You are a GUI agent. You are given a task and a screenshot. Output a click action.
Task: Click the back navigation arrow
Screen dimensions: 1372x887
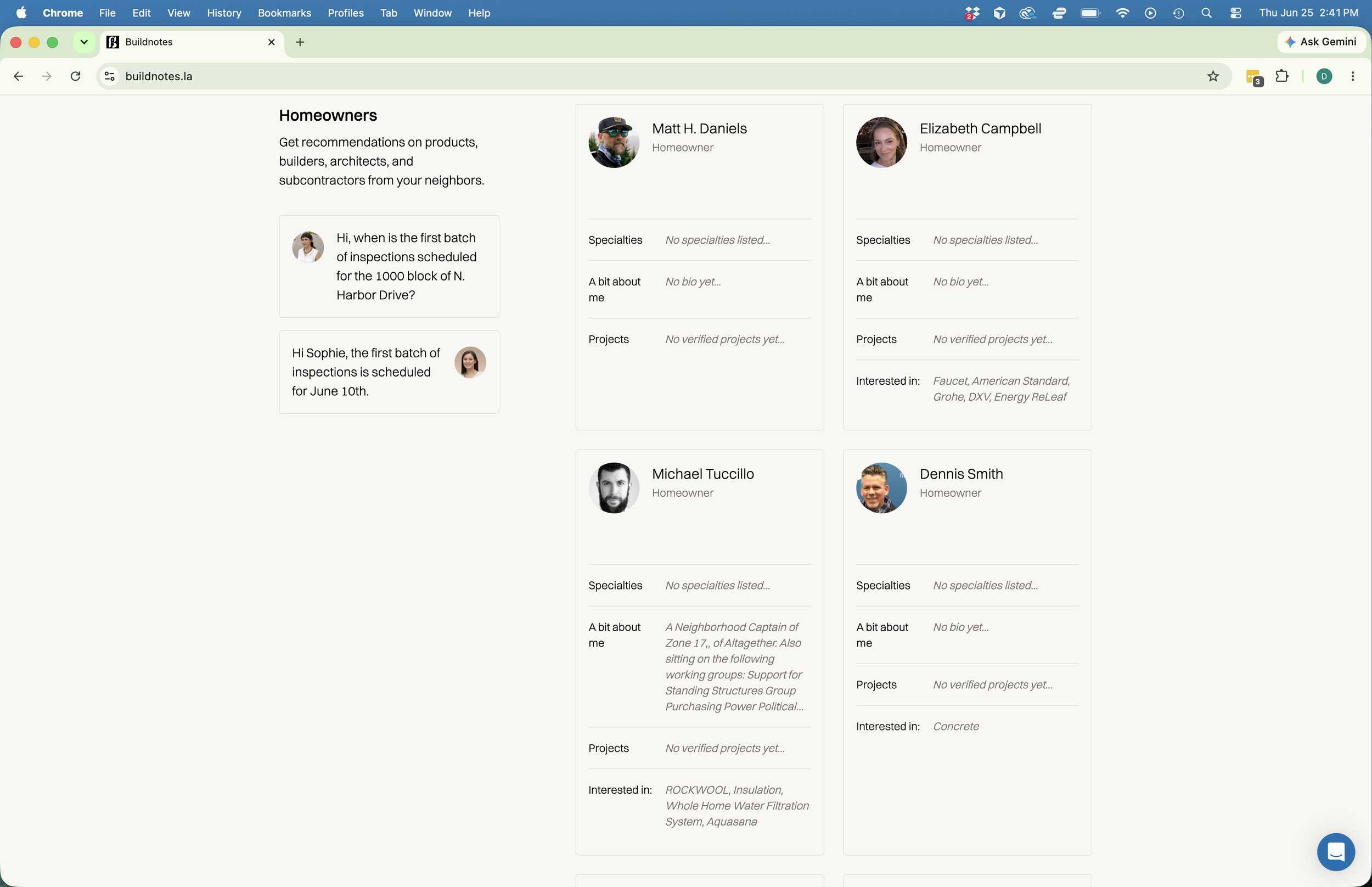19,76
